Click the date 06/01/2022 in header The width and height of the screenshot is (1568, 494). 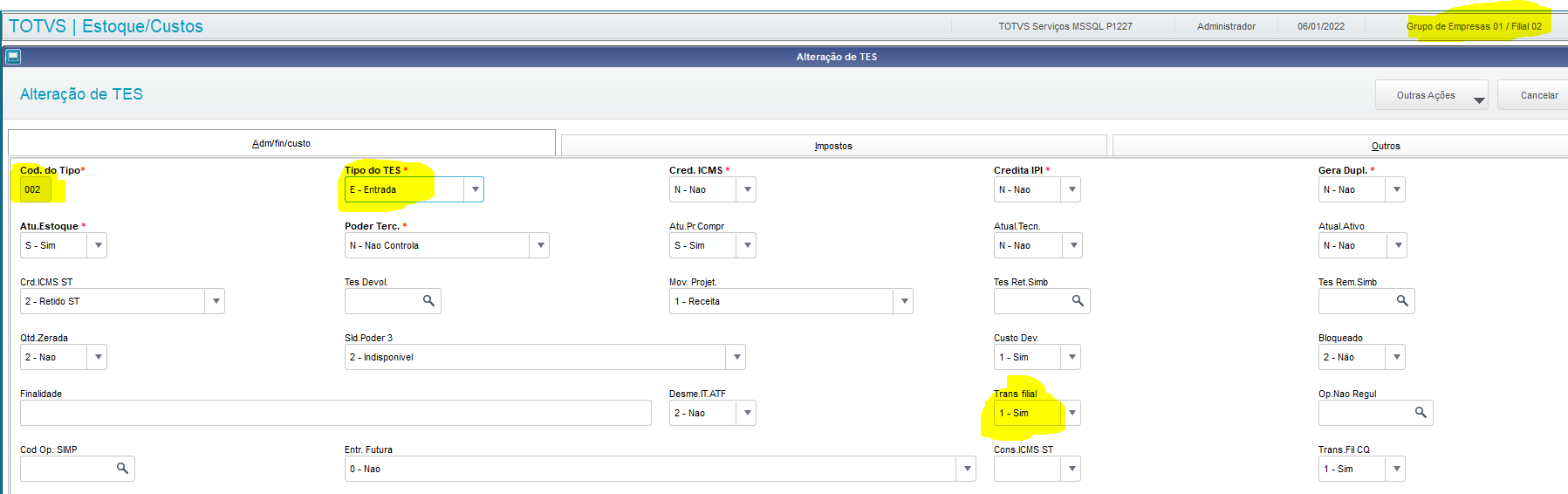click(x=1320, y=26)
